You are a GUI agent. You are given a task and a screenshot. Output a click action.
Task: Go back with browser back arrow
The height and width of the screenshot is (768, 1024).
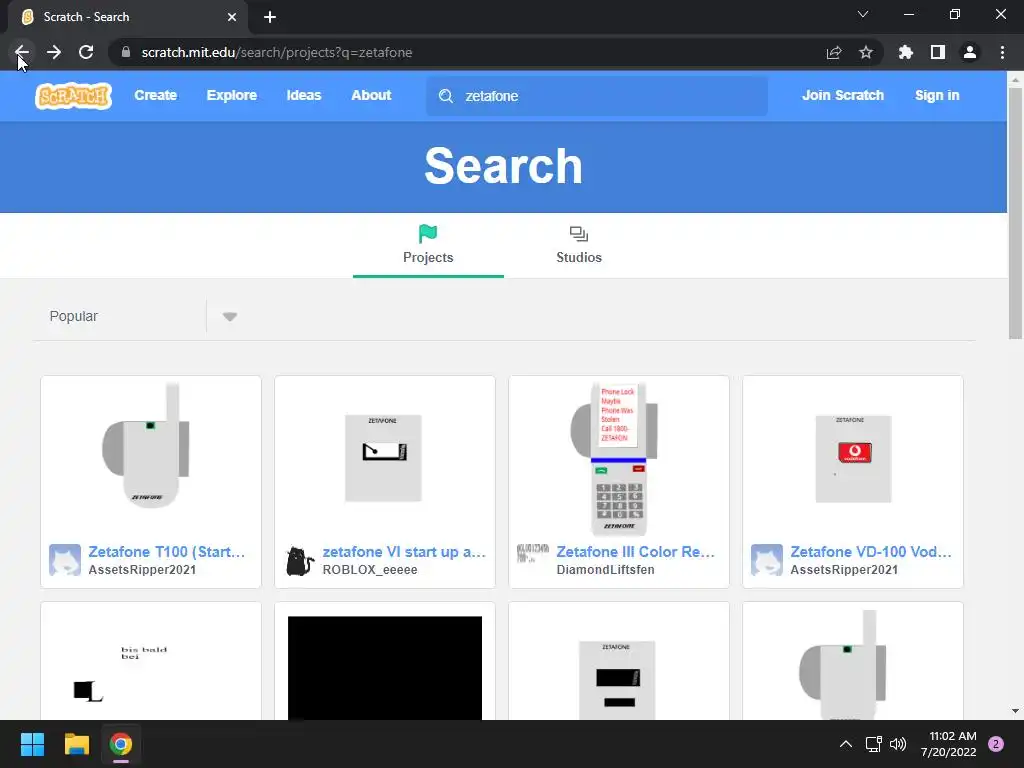pyautogui.click(x=22, y=52)
